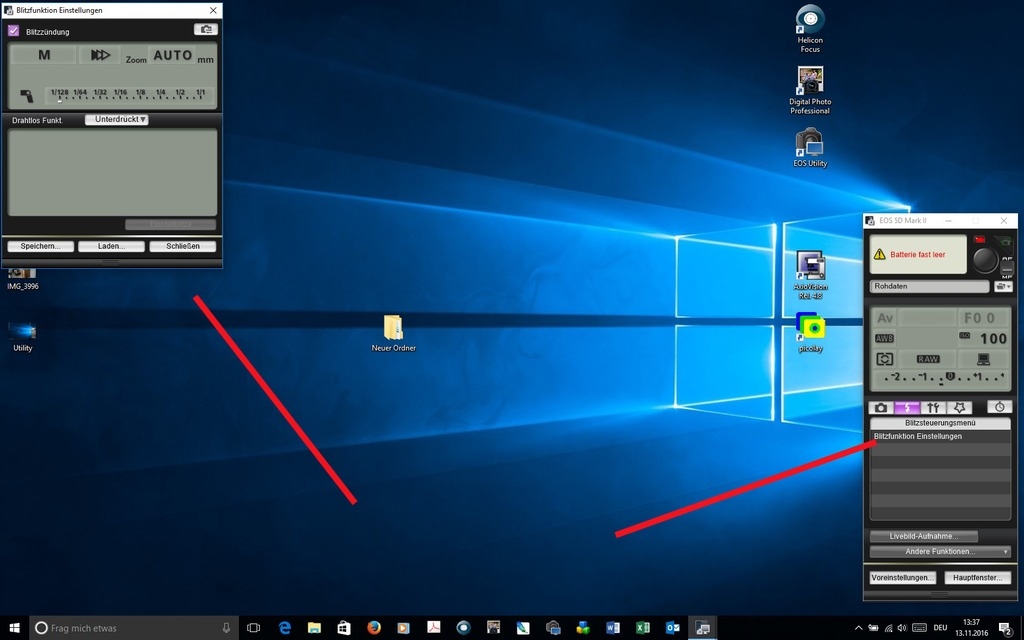This screenshot has height=640, width=1024.
Task: Click the ISO 100 value
Action: pyautogui.click(x=992, y=339)
